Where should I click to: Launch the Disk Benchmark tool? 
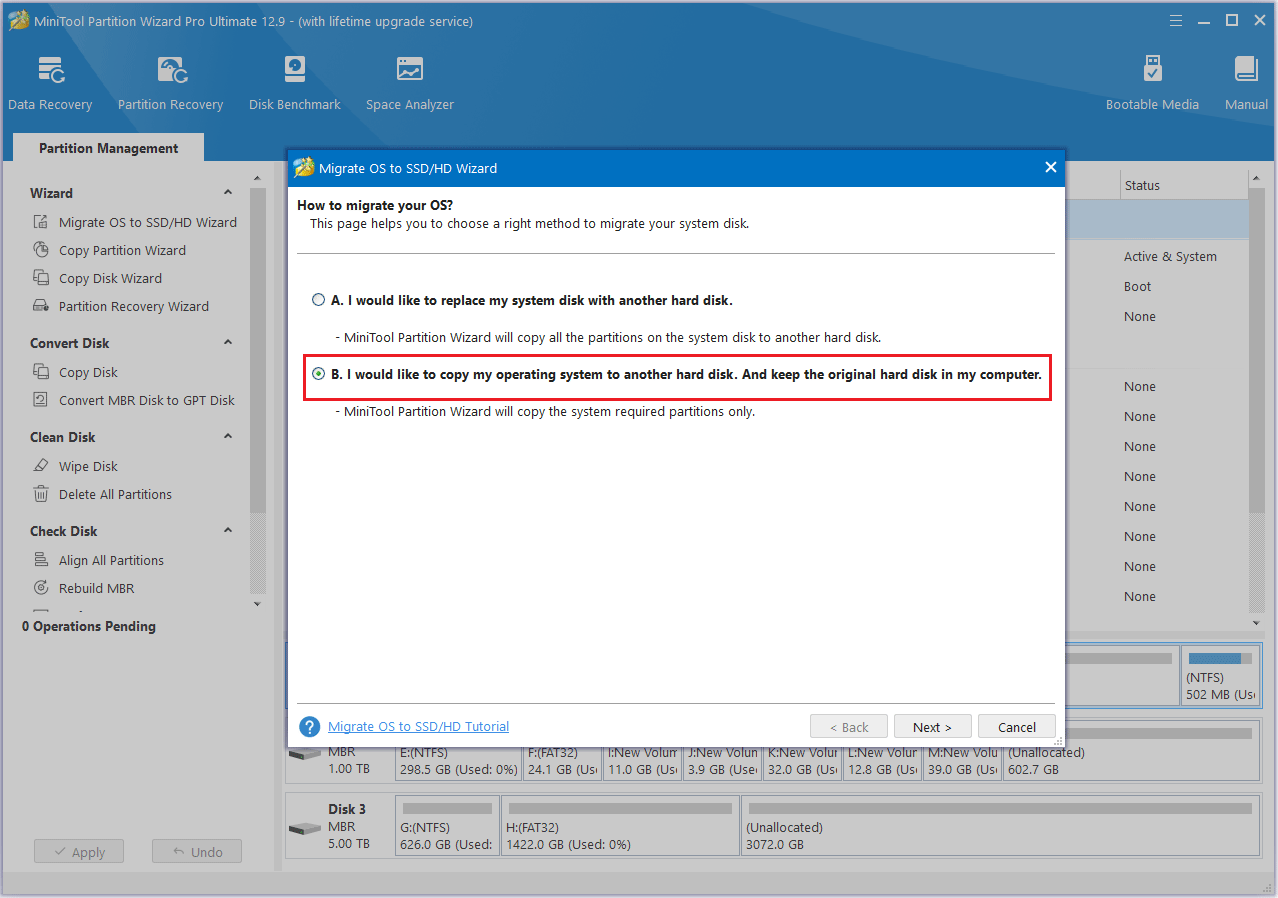tap(295, 83)
